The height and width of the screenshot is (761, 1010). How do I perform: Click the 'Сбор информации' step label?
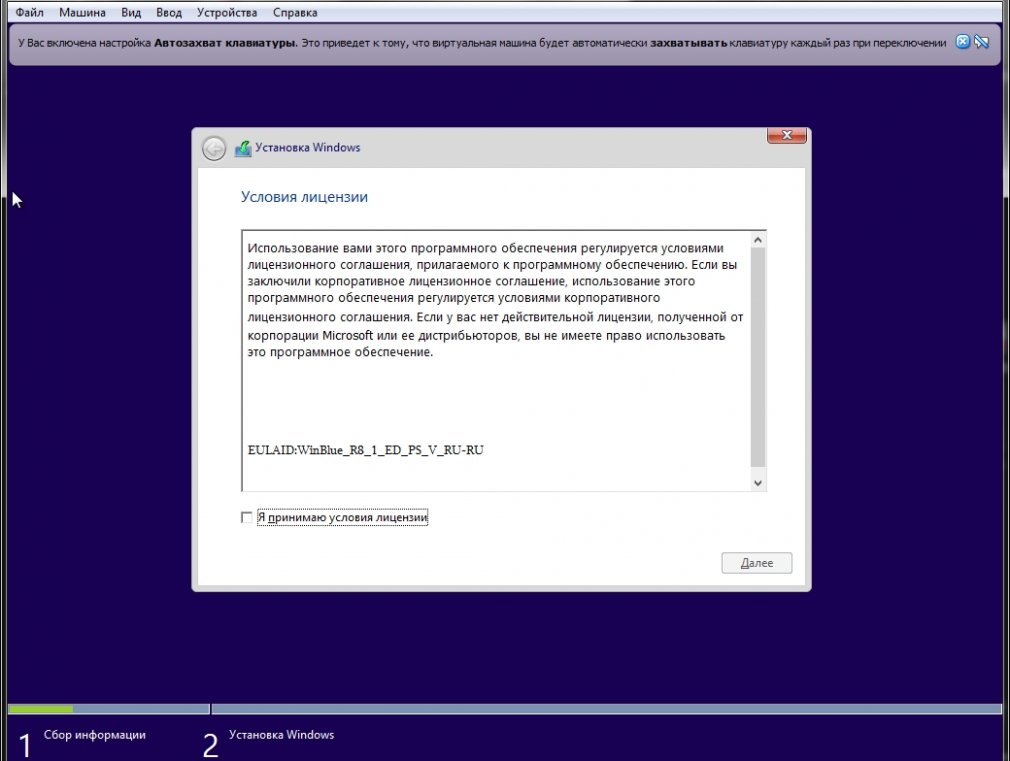95,735
